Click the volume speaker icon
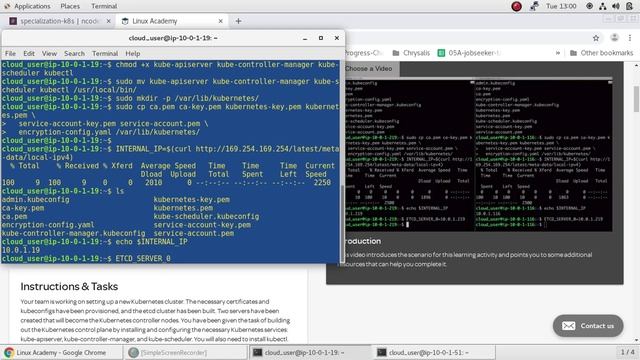Image resolution: width=640 pixels, height=360 pixels. click(x=616, y=6)
